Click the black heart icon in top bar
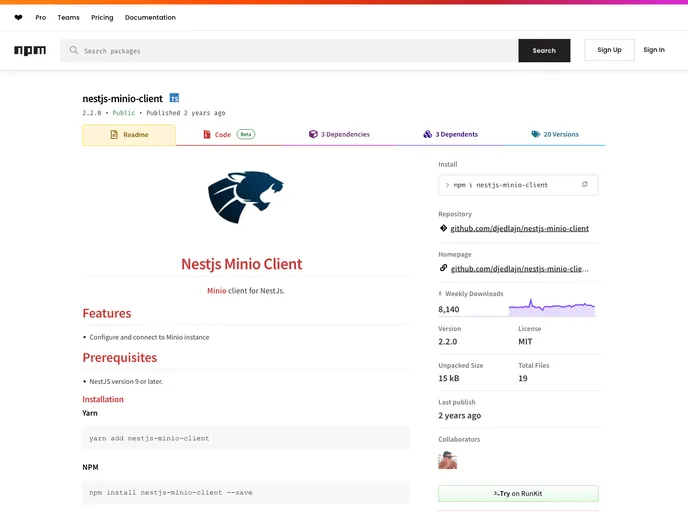This screenshot has width=688, height=512. (x=18, y=18)
